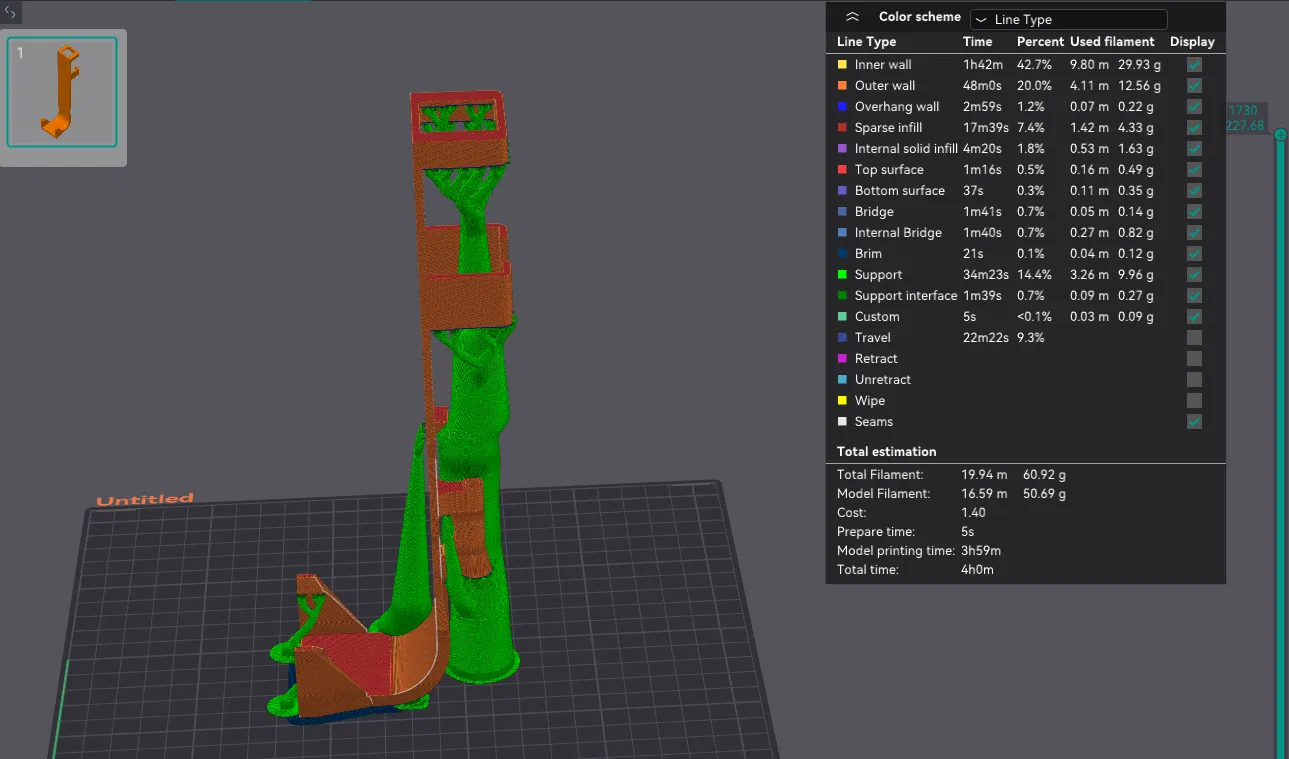1289x759 pixels.
Task: Click Model printing time '3h59m'
Action: pos(981,551)
